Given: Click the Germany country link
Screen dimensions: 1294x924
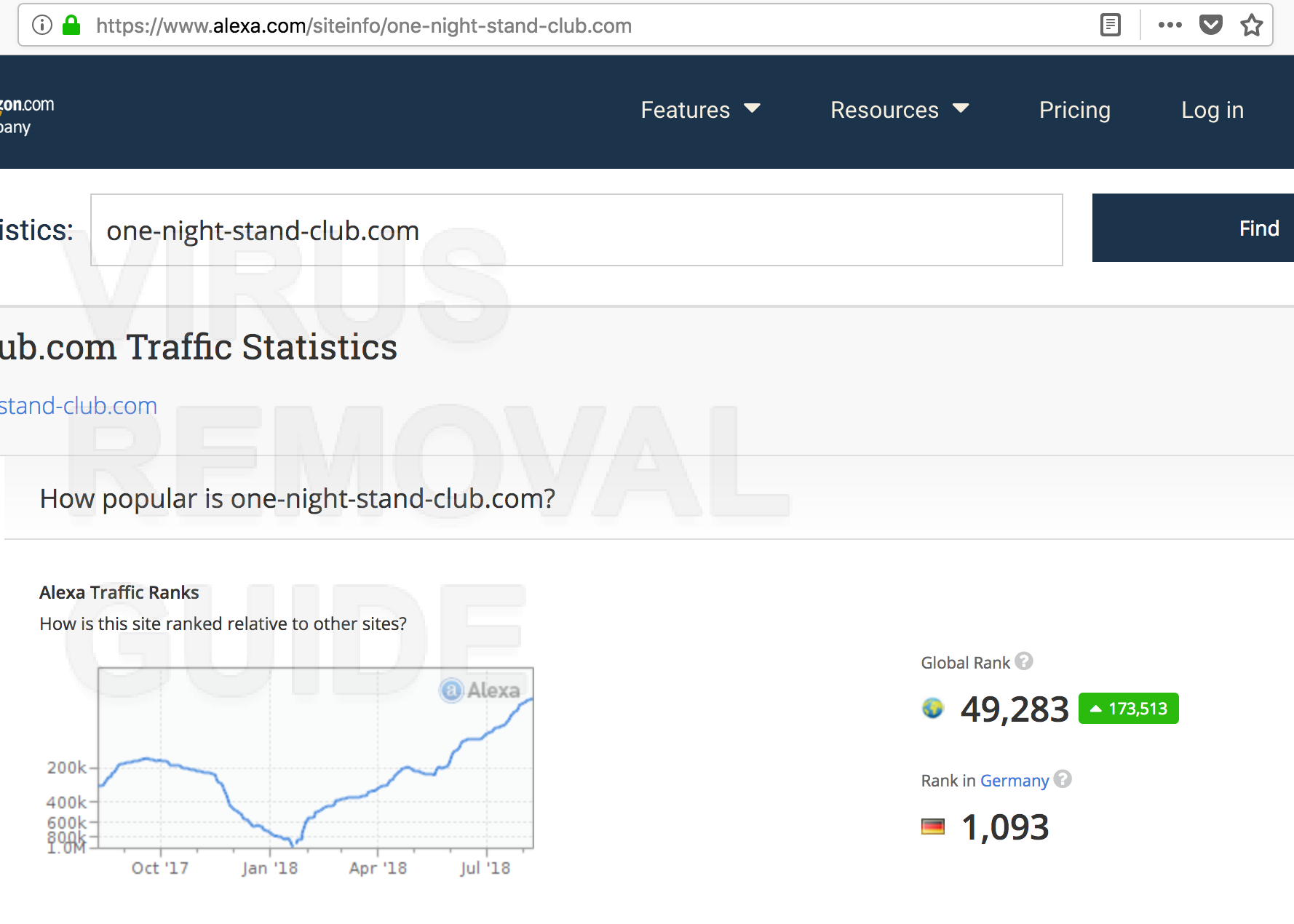Looking at the screenshot, I should (x=1015, y=781).
